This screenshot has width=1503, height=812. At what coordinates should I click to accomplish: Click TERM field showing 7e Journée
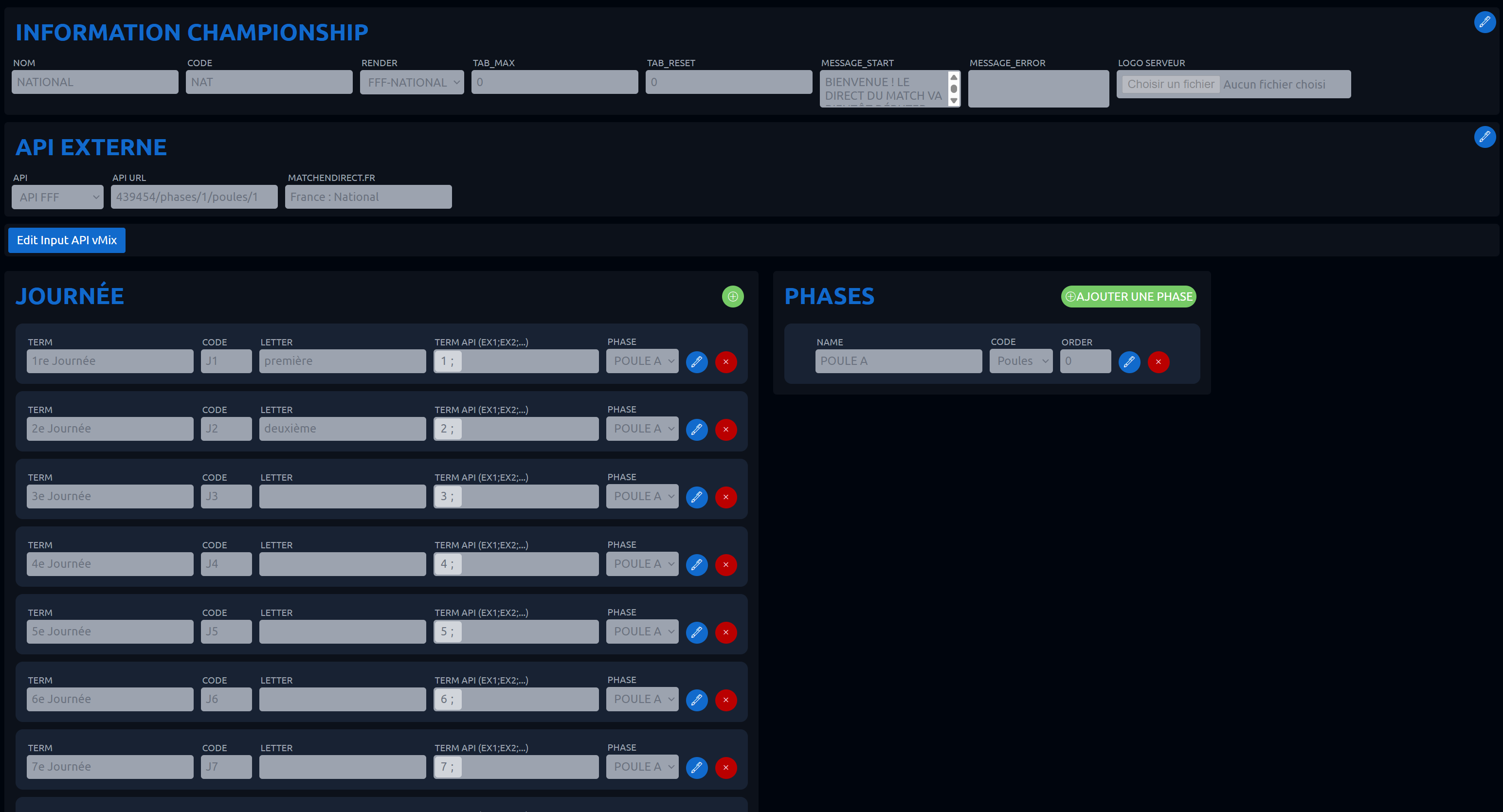click(x=109, y=767)
